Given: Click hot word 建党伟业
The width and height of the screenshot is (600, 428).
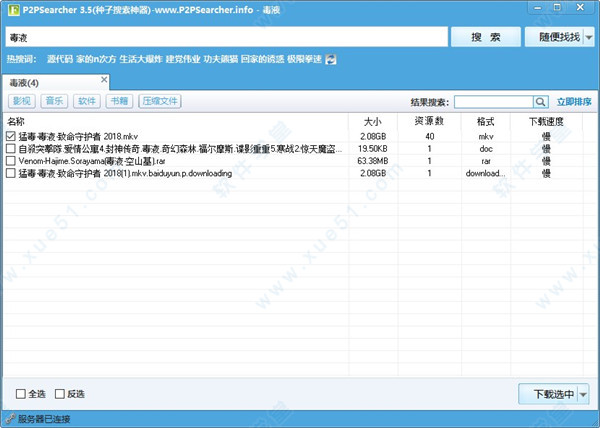Looking at the screenshot, I should click(183, 59).
